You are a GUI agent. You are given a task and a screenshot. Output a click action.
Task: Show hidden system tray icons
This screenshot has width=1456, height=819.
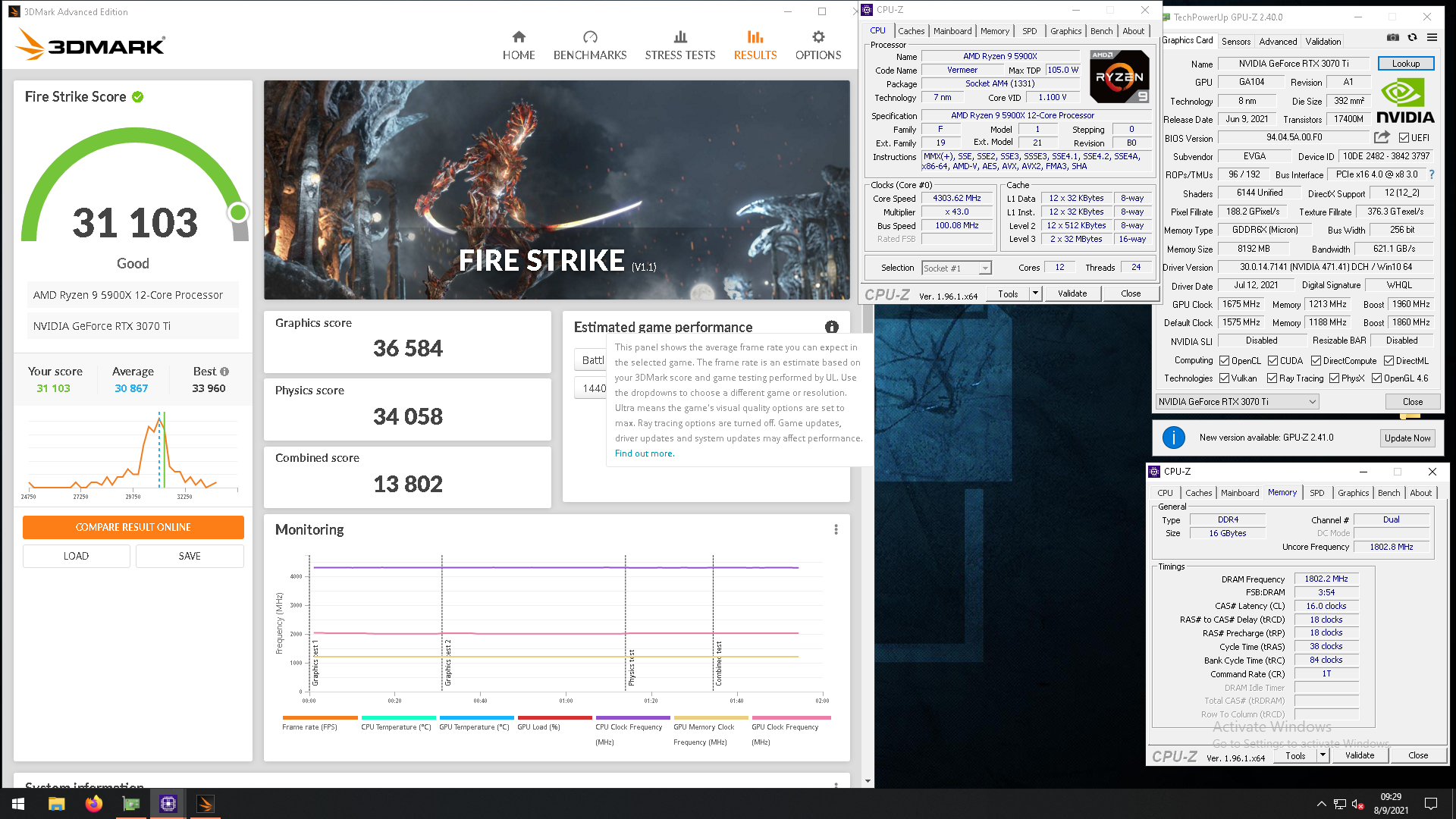point(1321,804)
